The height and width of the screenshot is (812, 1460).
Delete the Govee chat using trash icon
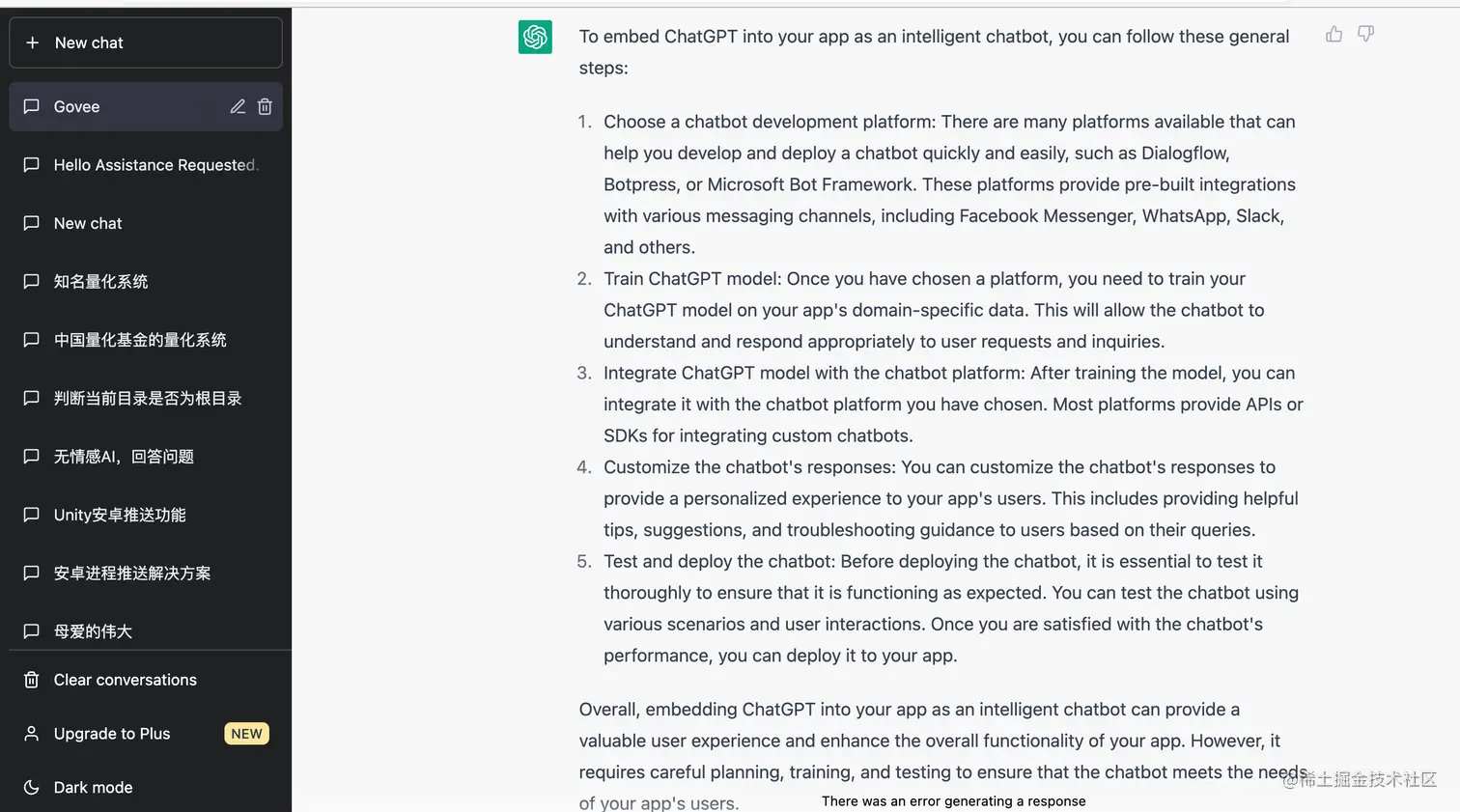point(265,107)
